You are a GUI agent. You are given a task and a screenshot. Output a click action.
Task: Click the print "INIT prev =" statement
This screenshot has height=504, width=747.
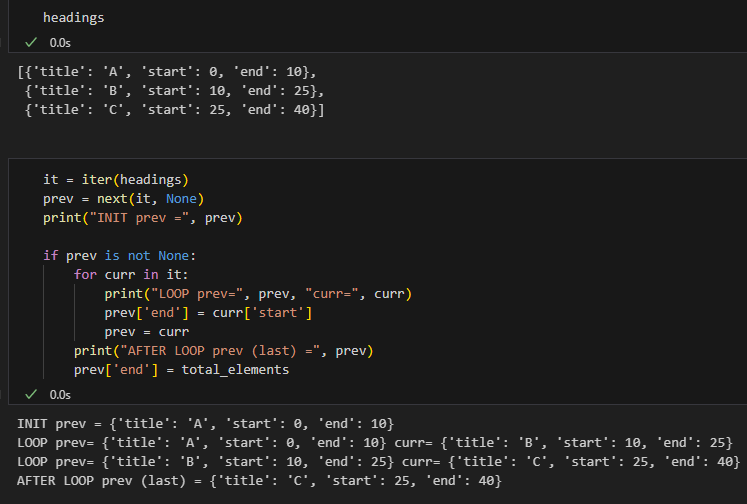[142, 218]
